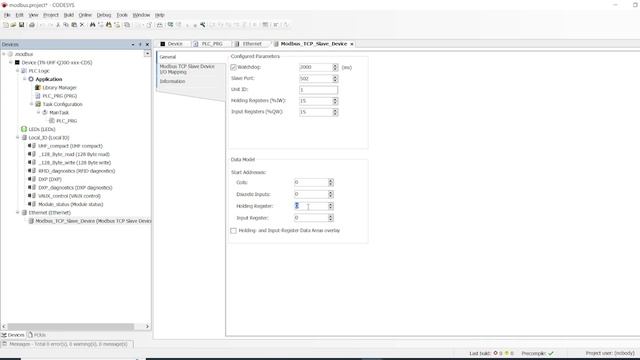Open the File menu
The height and width of the screenshot is (360, 640).
7,15
